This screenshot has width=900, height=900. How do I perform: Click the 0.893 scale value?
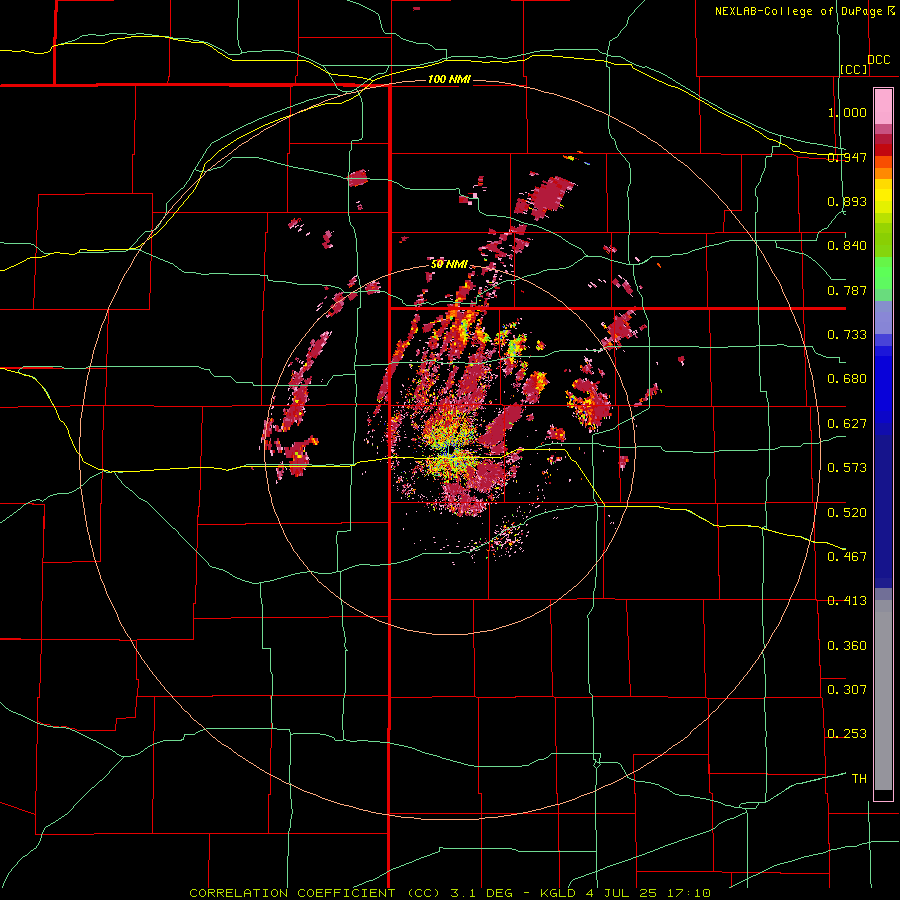point(847,201)
